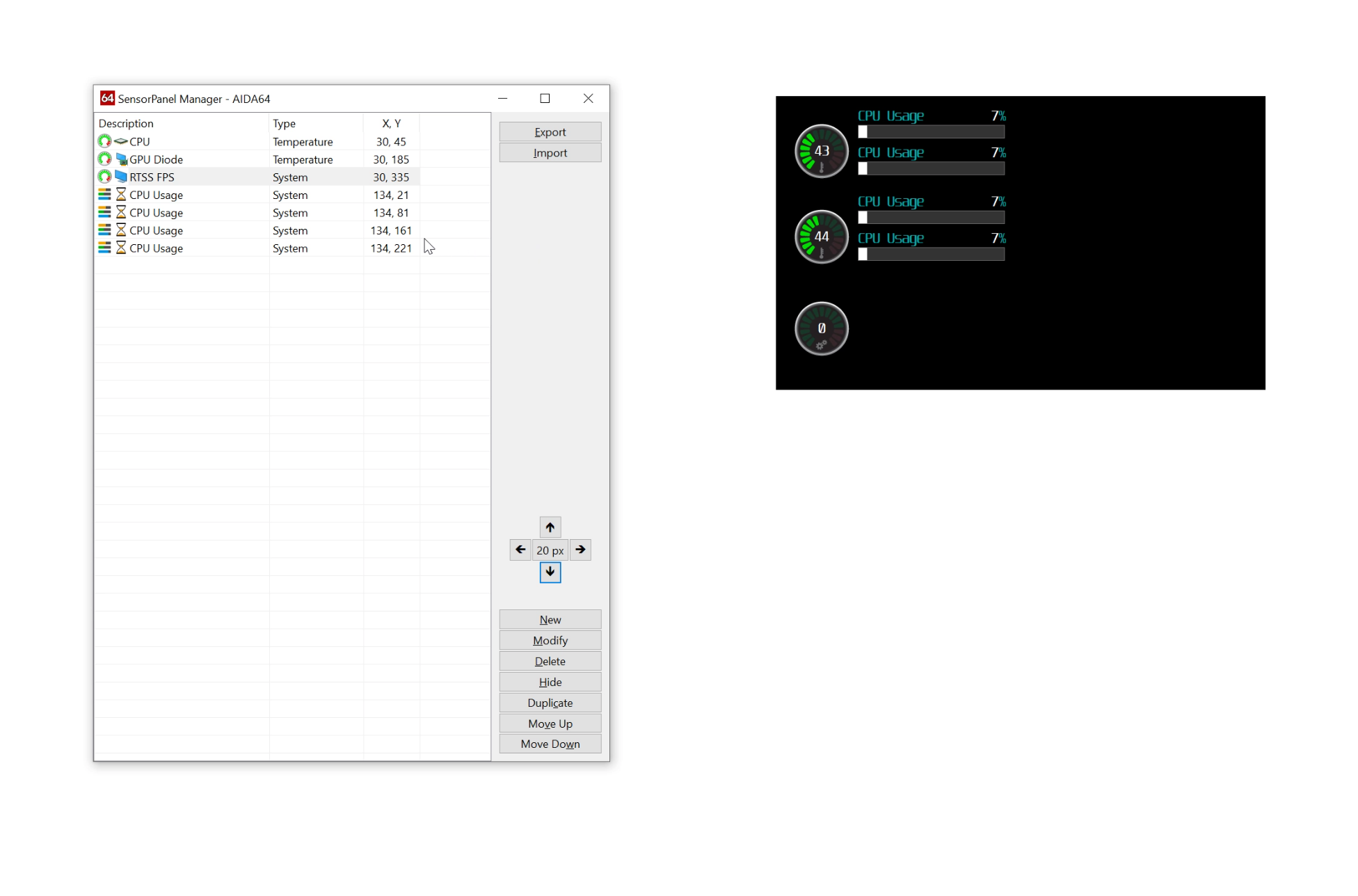Click the bar icon on CPU Usage row 134, 81
The width and height of the screenshot is (1358, 896).
pyautogui.click(x=104, y=212)
